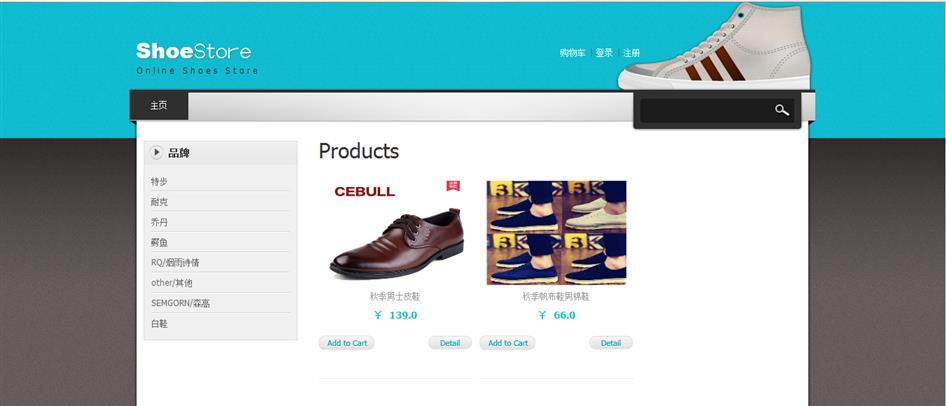Click the arrow icon beside 品牌
The width and height of the screenshot is (946, 406).
(156, 153)
